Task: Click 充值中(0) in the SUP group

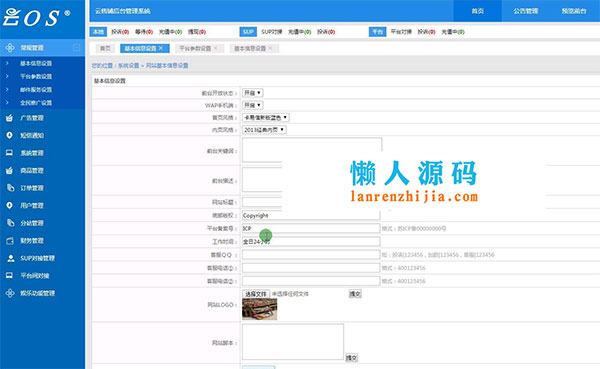Action: pyautogui.click(x=299, y=32)
